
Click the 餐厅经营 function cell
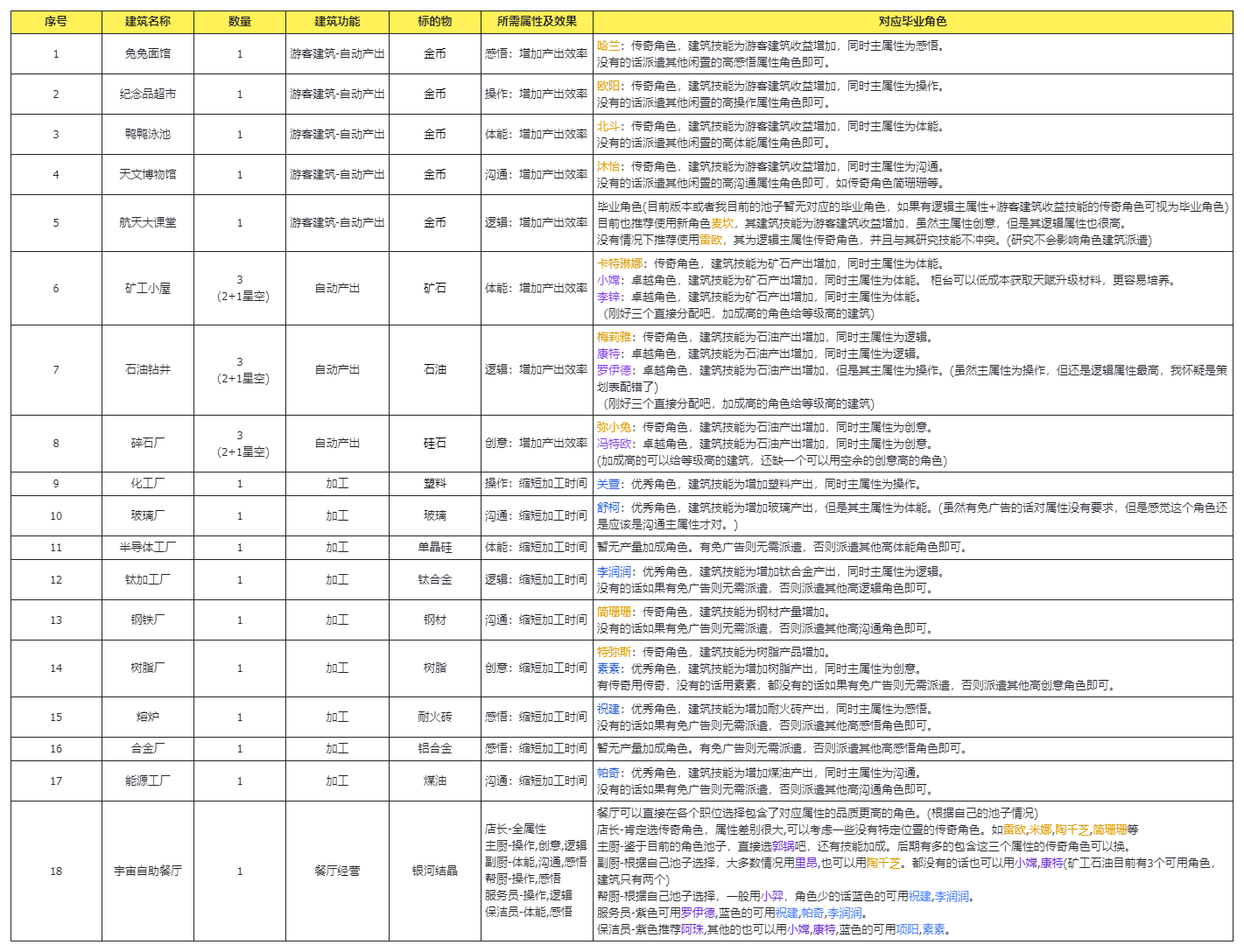[337, 871]
